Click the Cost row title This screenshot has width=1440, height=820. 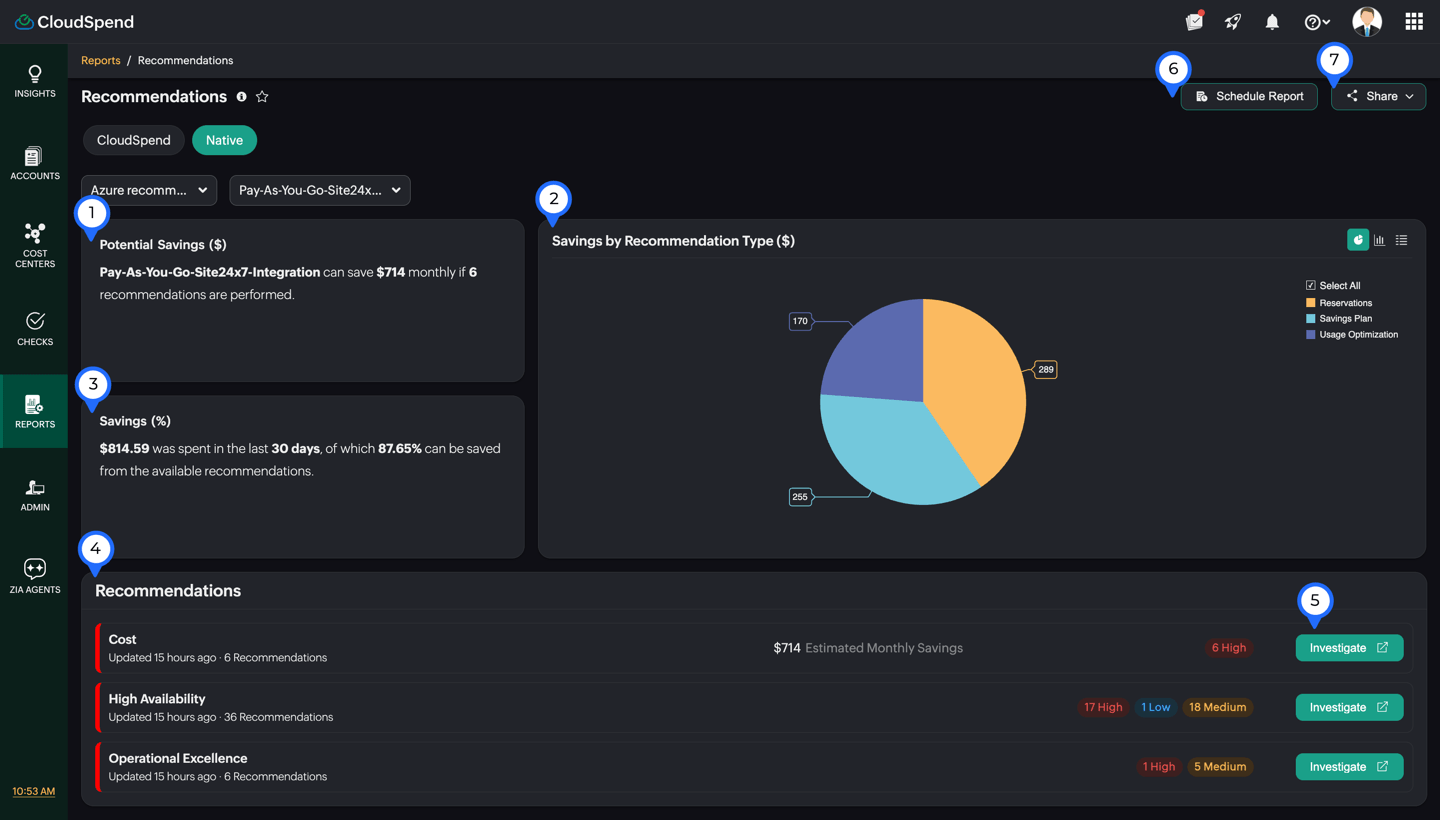(122, 640)
